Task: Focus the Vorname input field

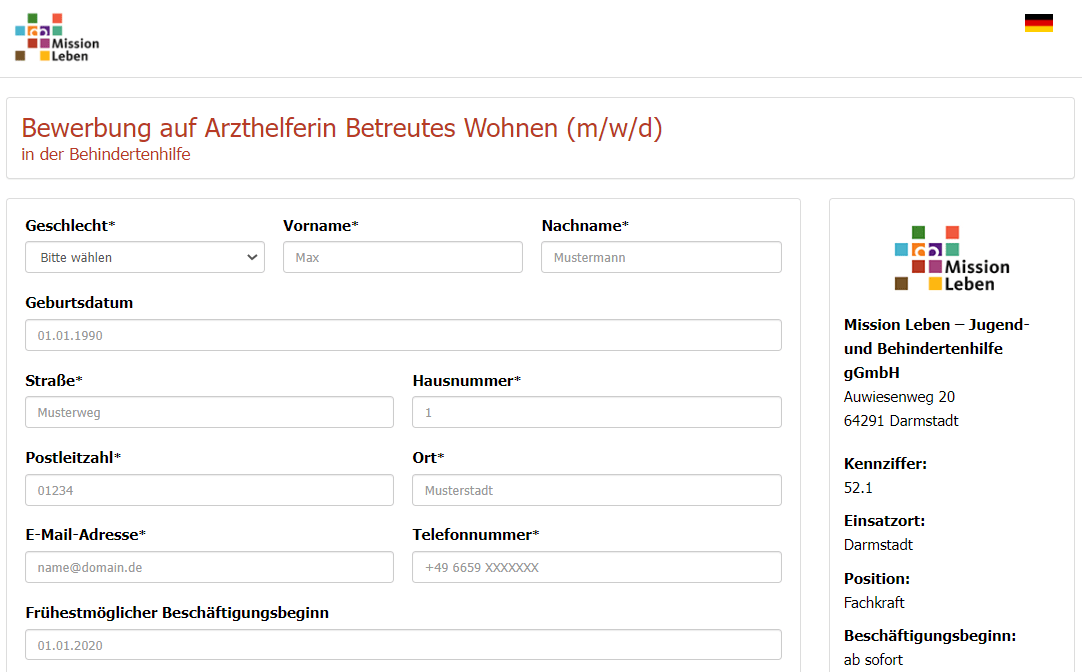Action: click(x=402, y=257)
